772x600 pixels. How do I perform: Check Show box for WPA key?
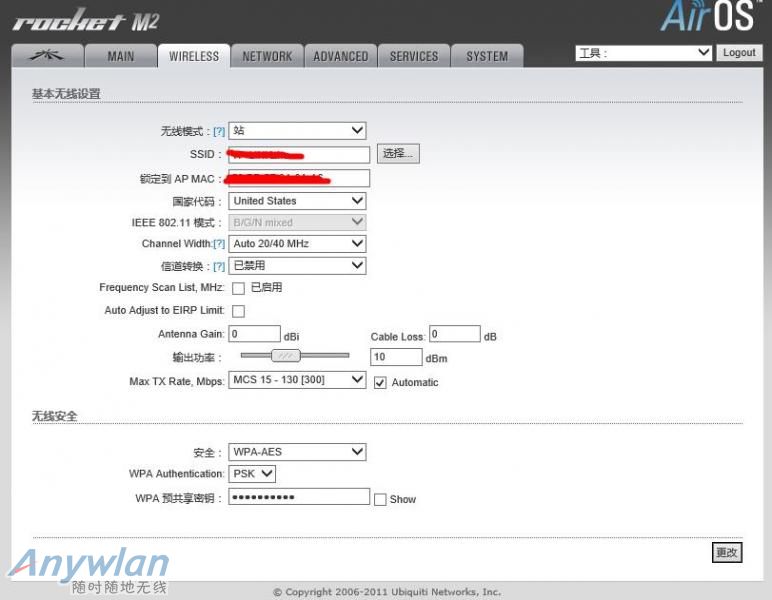point(380,499)
